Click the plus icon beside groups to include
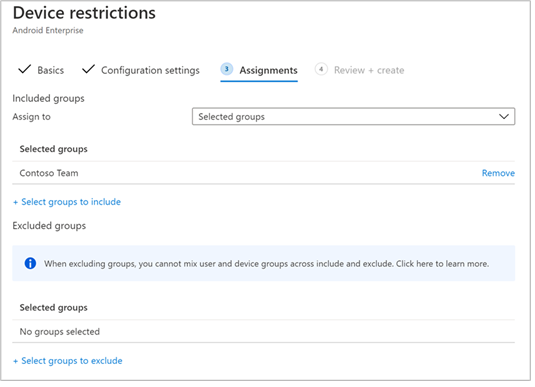The image size is (535, 387). tap(15, 202)
